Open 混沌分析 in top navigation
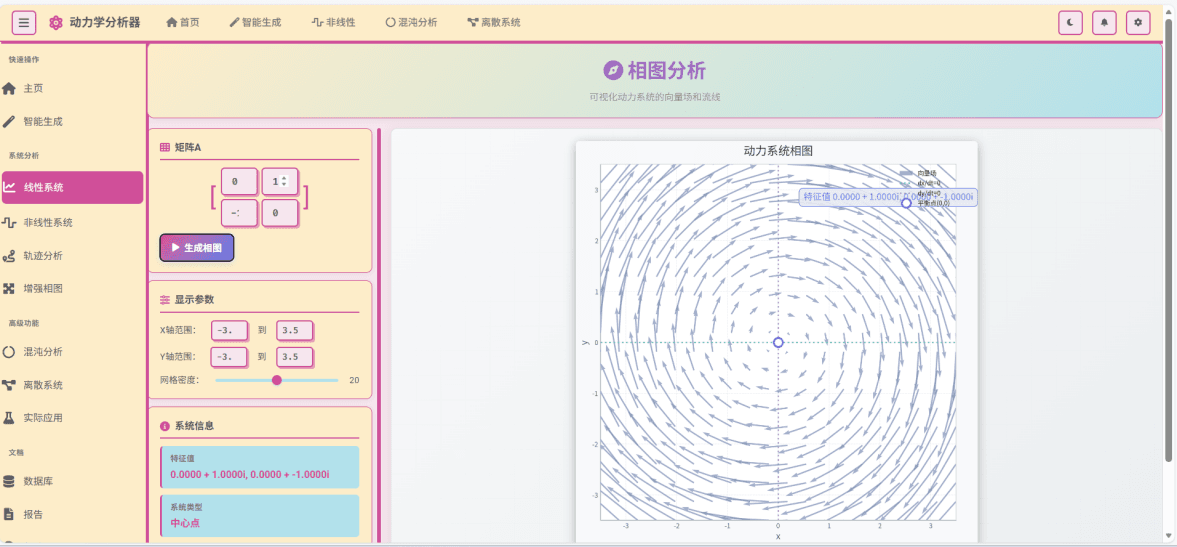Image resolution: width=1177 pixels, height=547 pixels. (411, 23)
